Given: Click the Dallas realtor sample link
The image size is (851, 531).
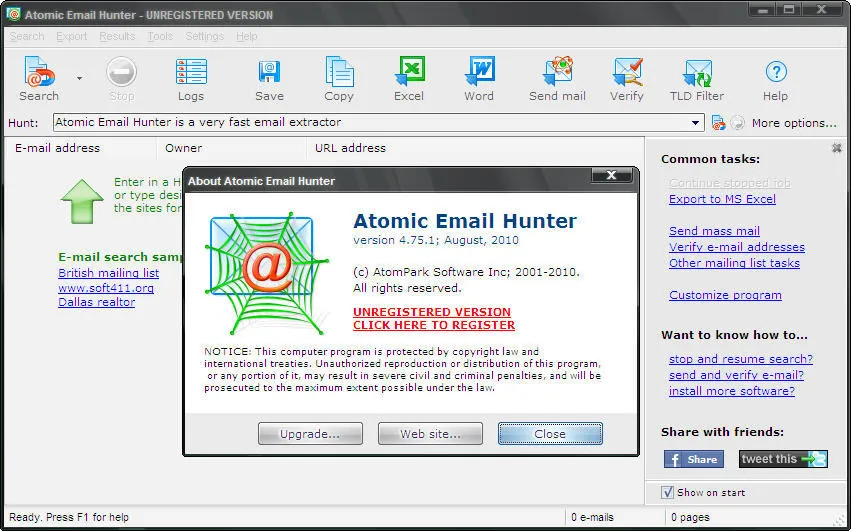Looking at the screenshot, I should point(97,302).
